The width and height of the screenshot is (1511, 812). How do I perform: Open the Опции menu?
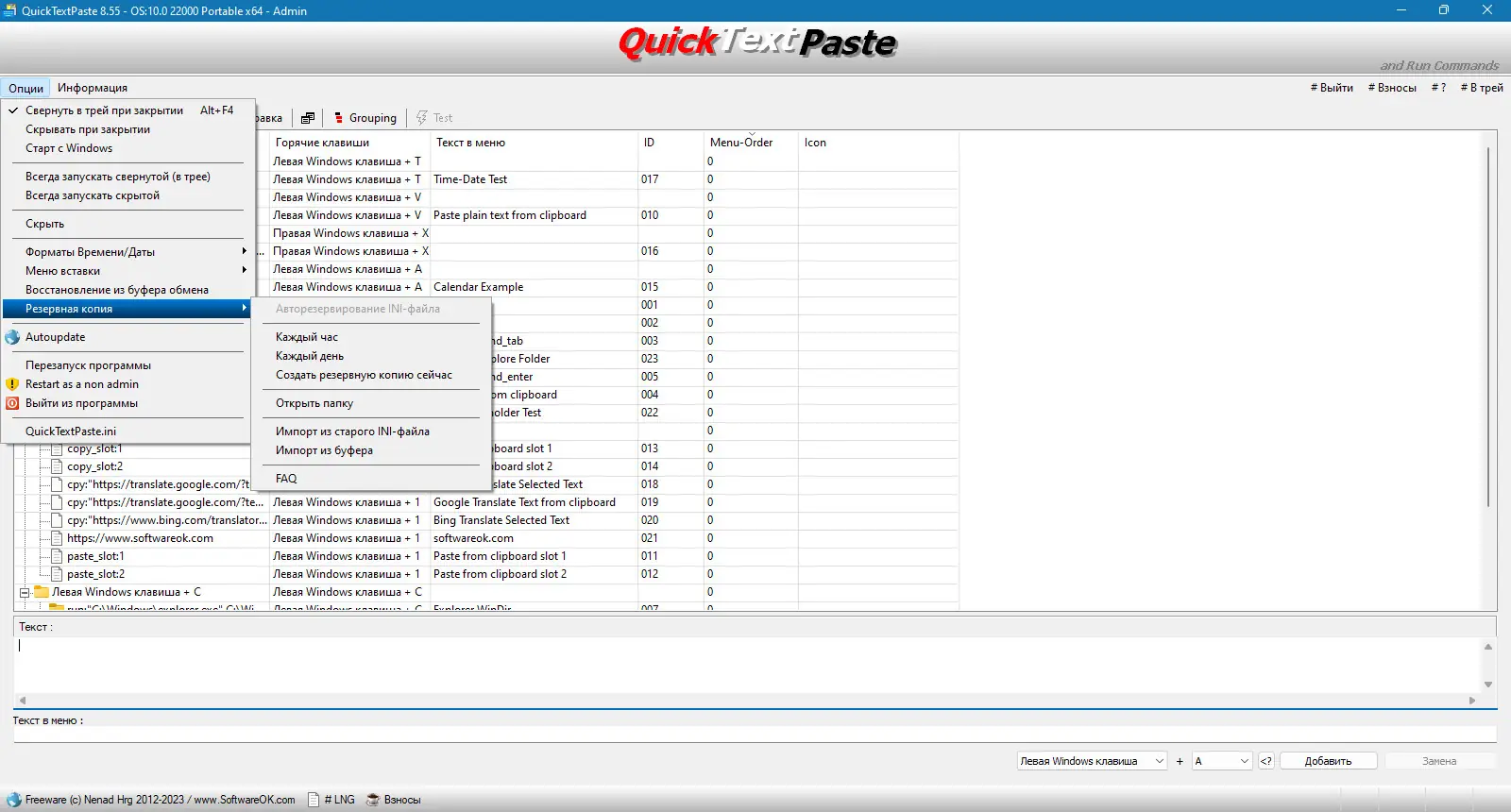point(25,88)
